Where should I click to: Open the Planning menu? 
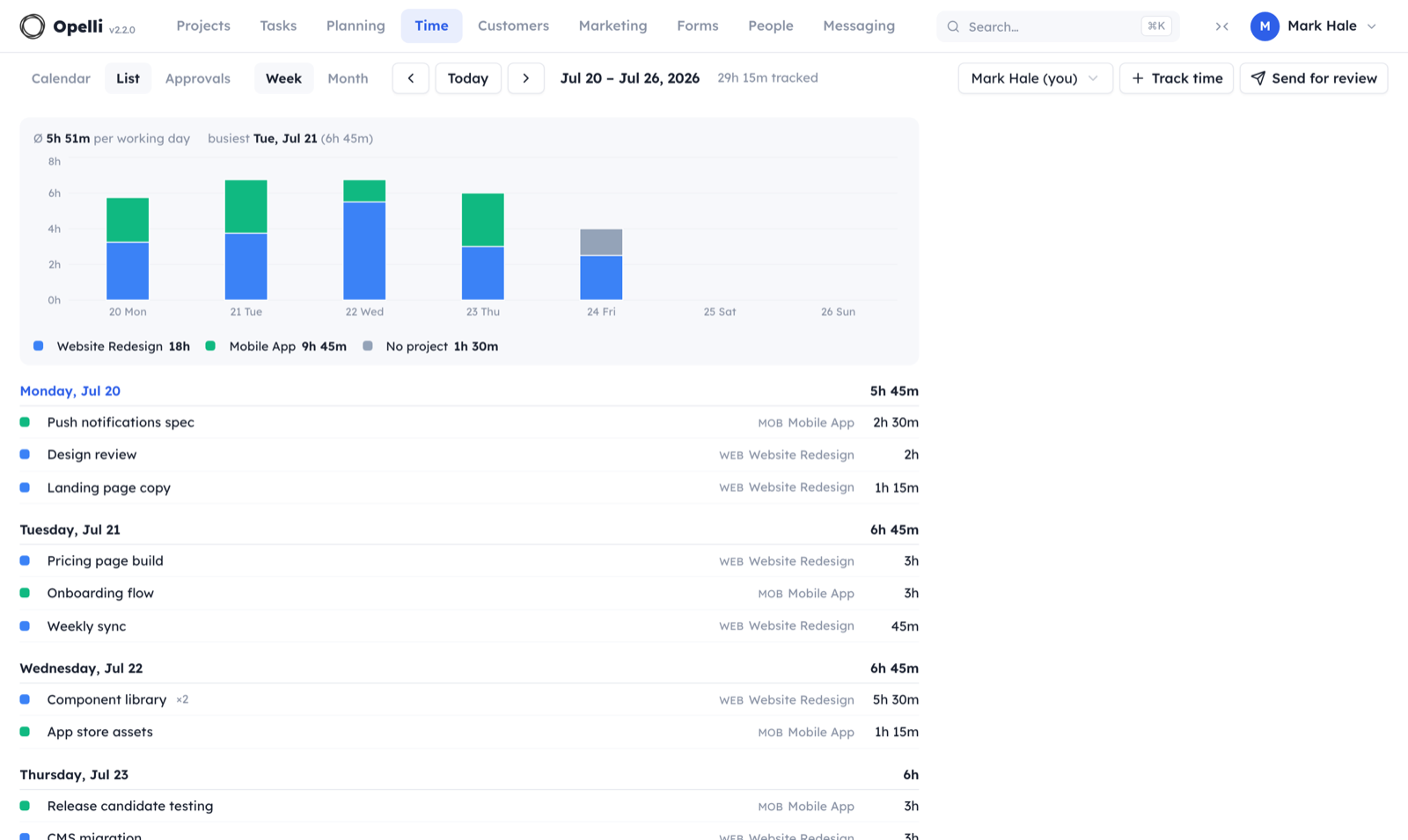[356, 26]
